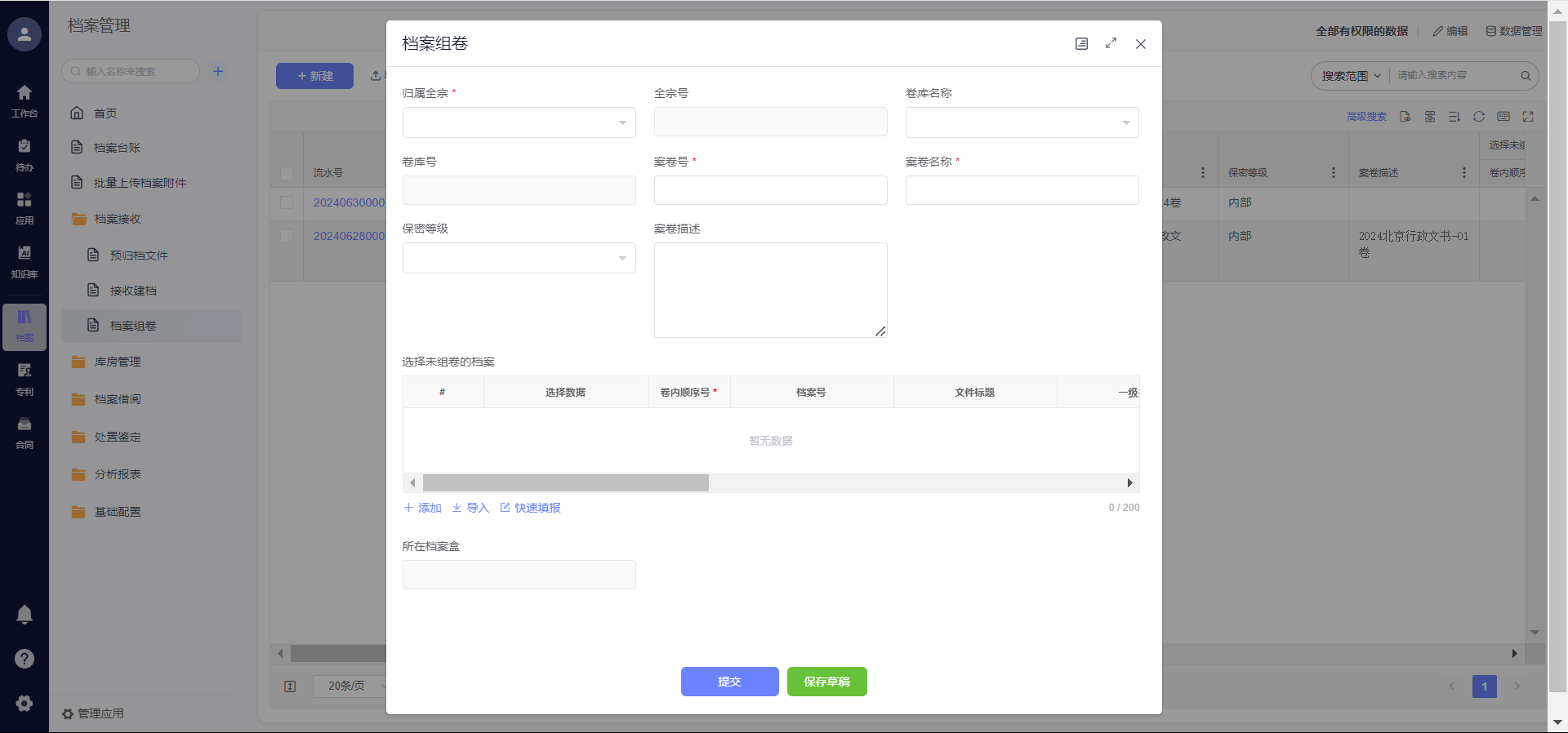Open the 待办 tasks icon in sidebar
This screenshot has width=1568, height=733.
24,154
